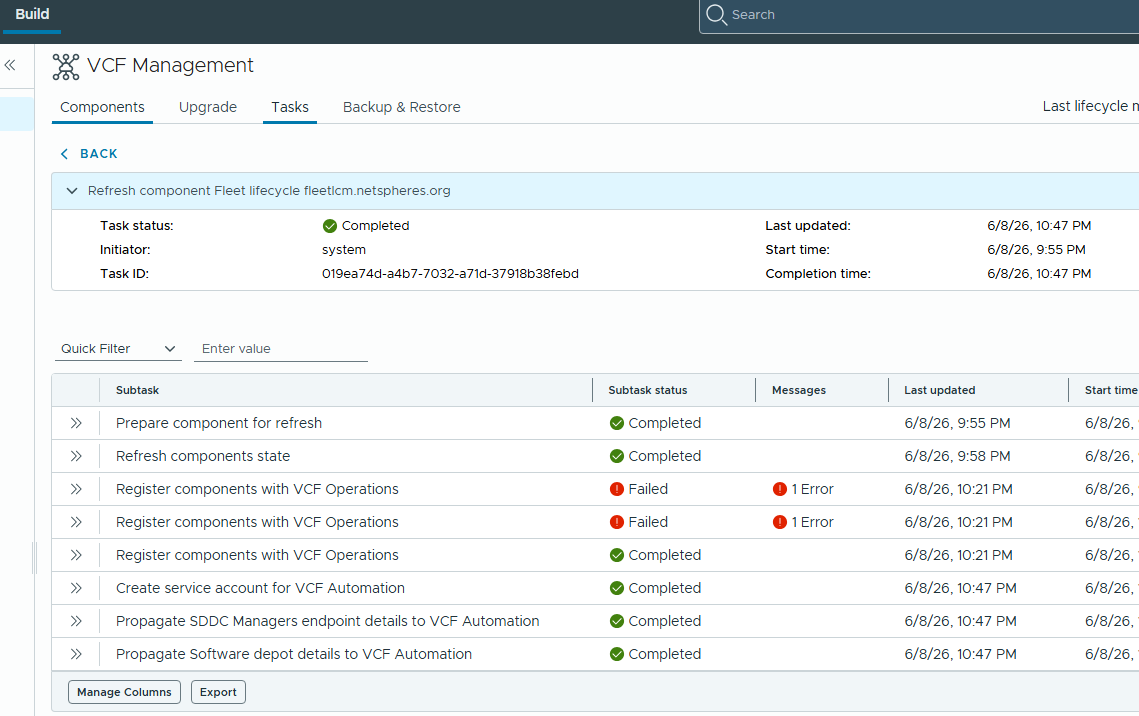Click green check for Propagate Software depot row
Image resolution: width=1139 pixels, height=716 pixels.
[617, 654]
